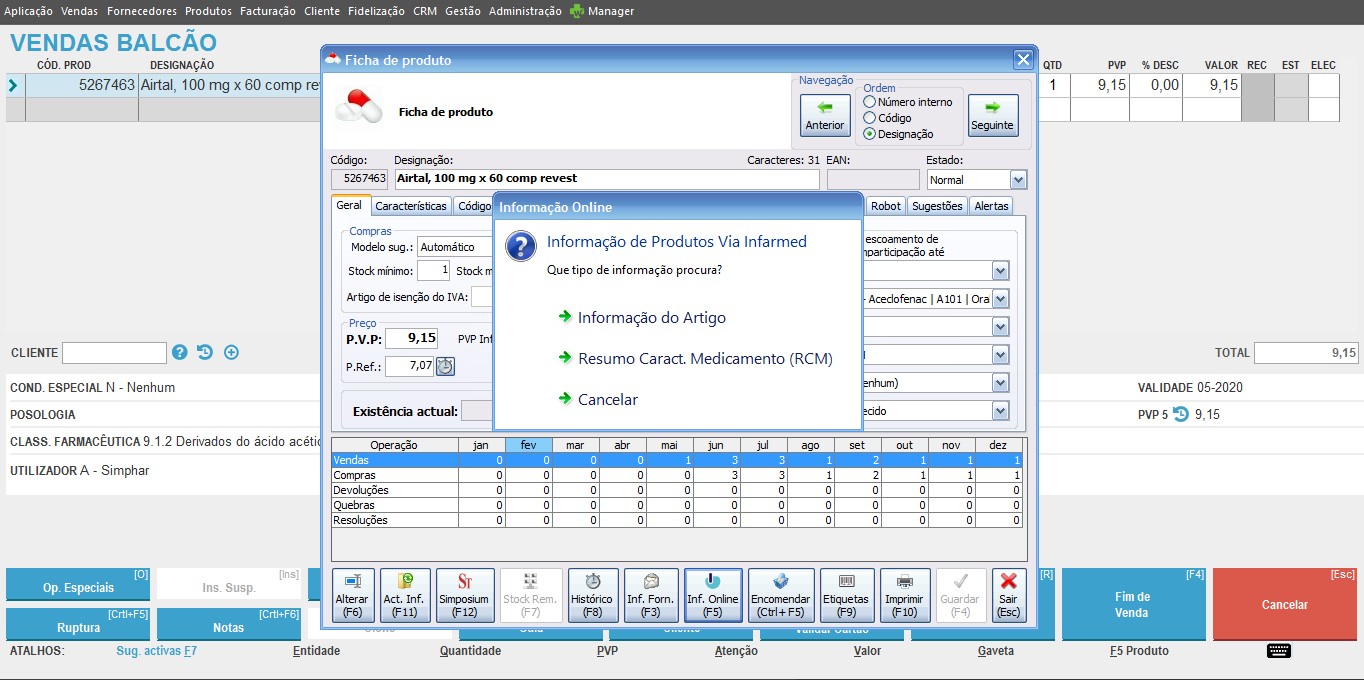
Task: Switch to the Características tab
Action: point(411,206)
